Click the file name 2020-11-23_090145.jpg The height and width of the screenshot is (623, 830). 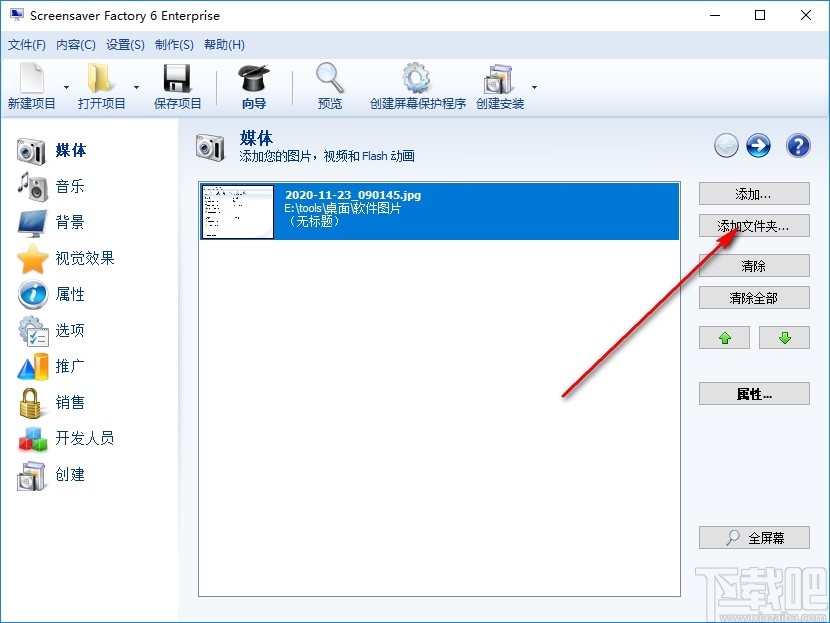(353, 195)
